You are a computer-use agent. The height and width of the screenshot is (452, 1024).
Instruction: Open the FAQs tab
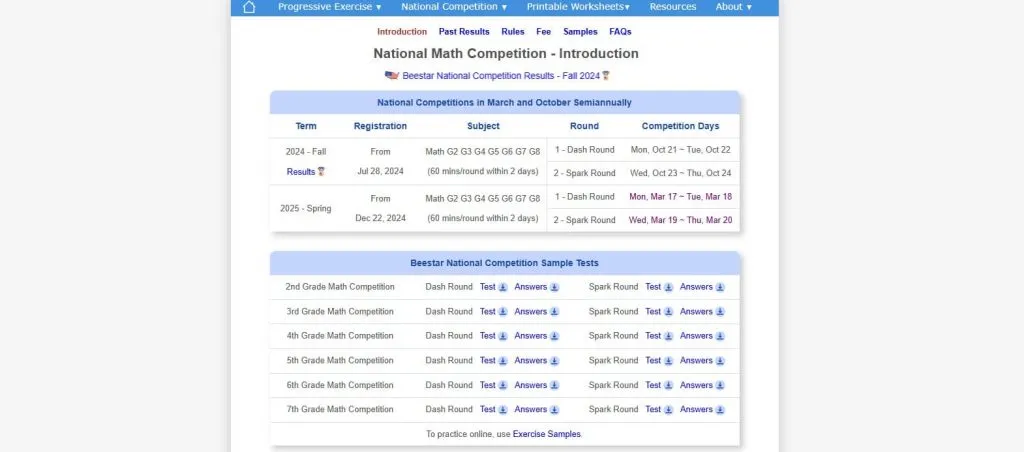pyautogui.click(x=620, y=31)
